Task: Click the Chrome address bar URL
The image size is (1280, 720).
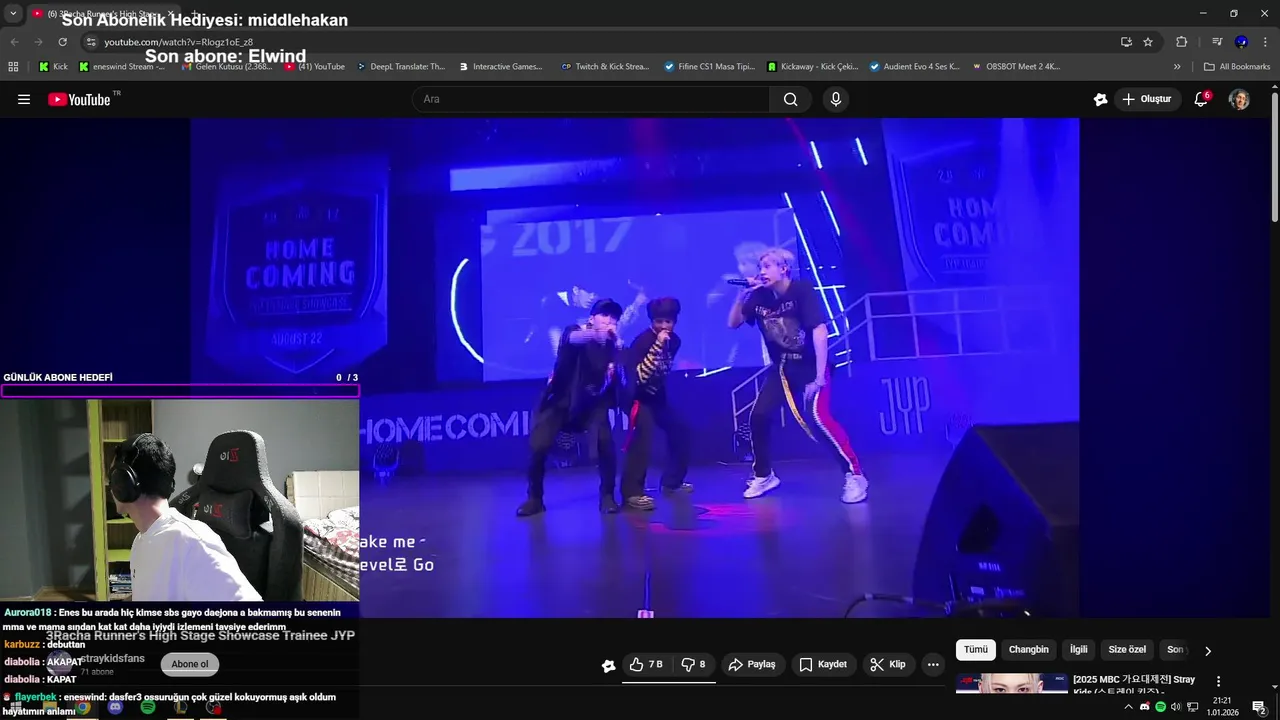Action: (x=179, y=42)
